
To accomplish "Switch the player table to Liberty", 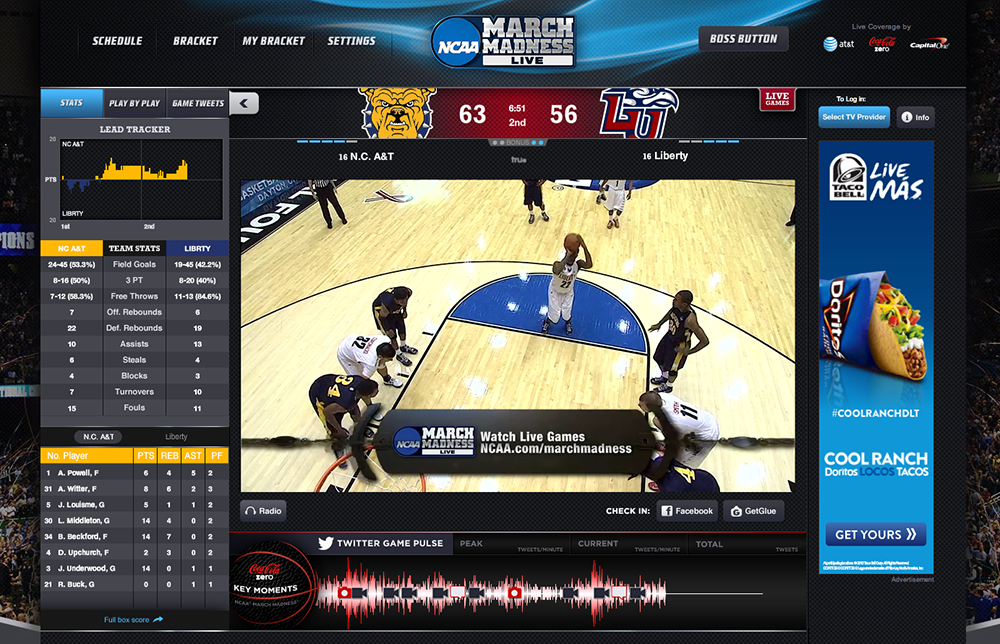I will (176, 437).
